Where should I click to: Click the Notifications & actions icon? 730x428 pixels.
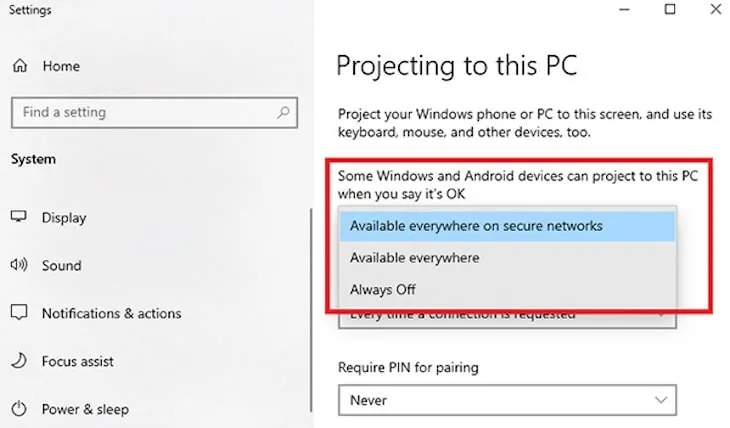point(19,314)
